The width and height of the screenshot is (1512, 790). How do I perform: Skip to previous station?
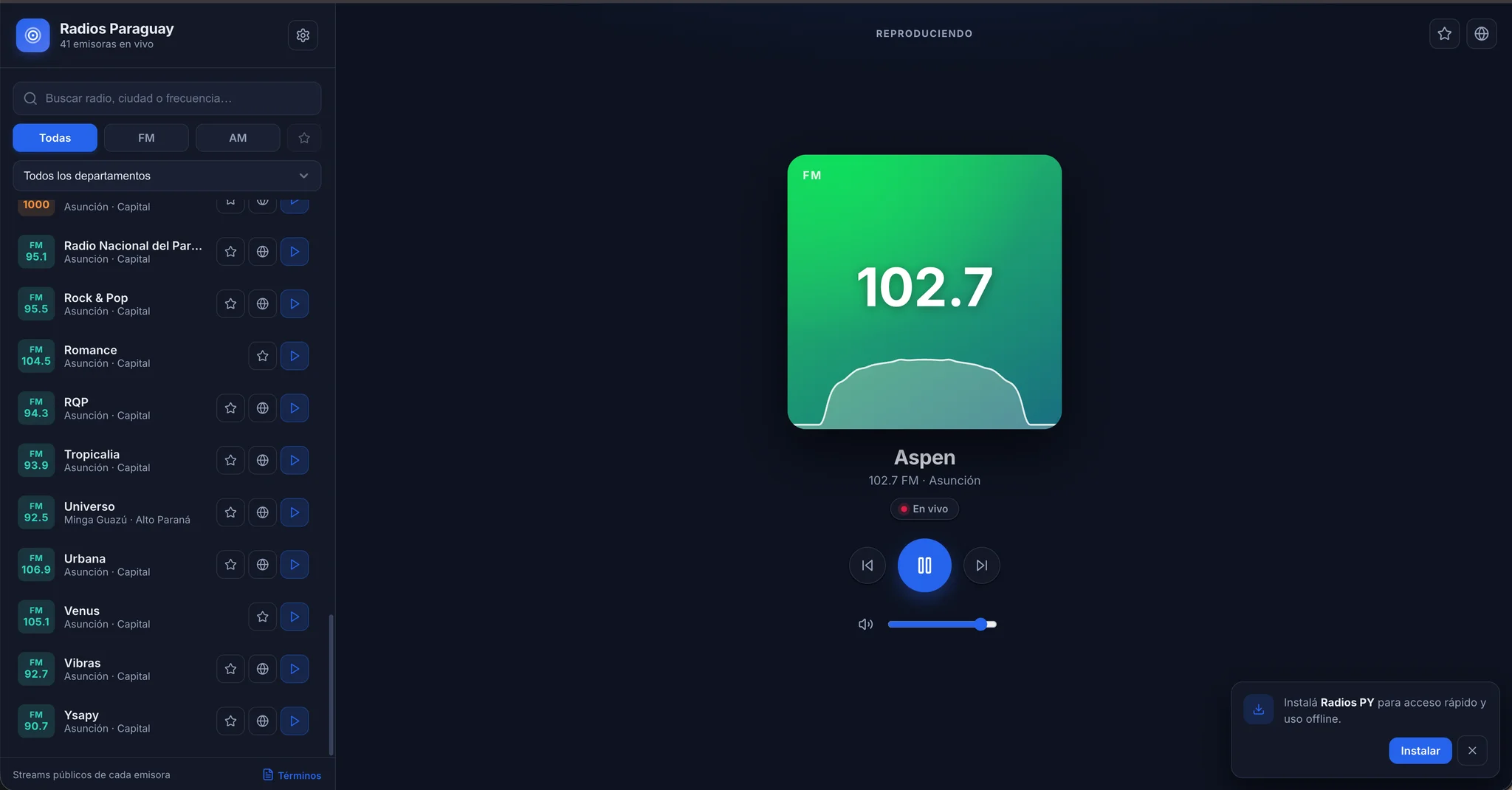point(867,566)
